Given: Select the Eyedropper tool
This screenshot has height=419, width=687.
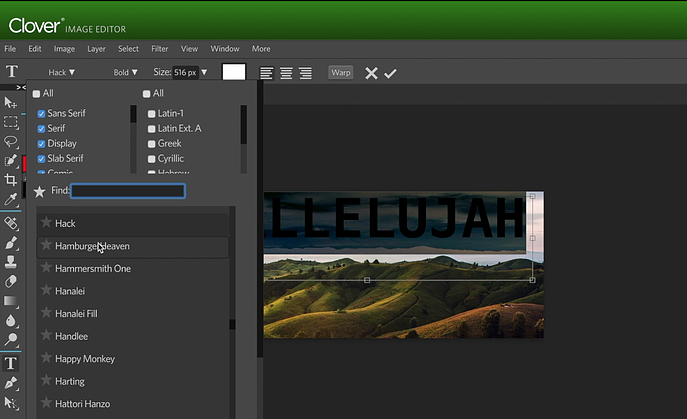Looking at the screenshot, I should (11, 199).
